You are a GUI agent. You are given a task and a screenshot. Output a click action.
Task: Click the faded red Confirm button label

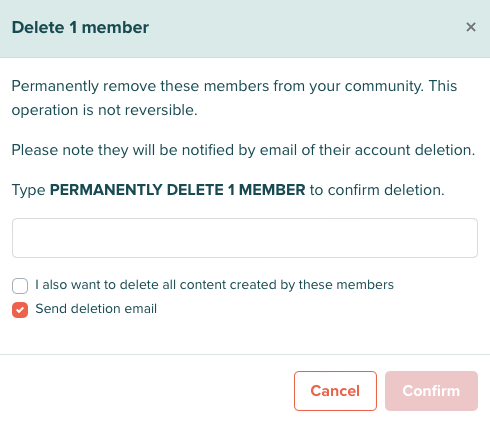coord(431,391)
